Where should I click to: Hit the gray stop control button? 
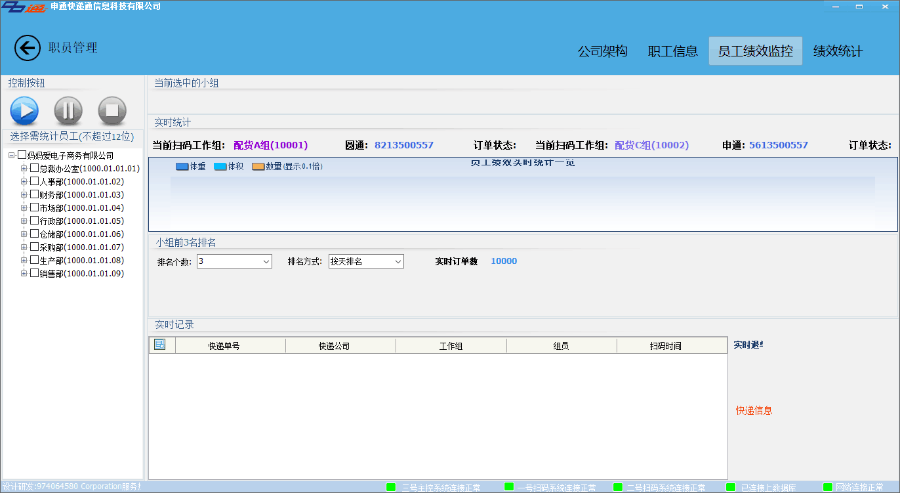pos(112,110)
